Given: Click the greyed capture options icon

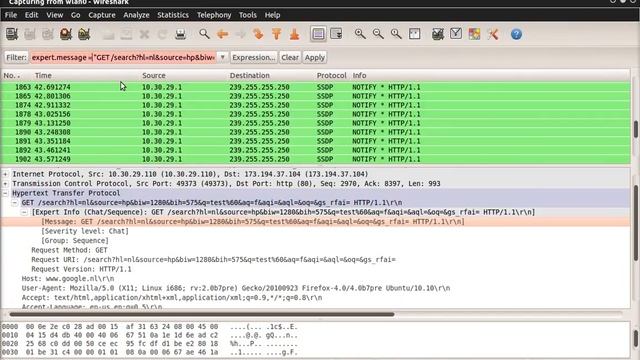Looking at the screenshot, I should pyautogui.click(x=30, y=34).
